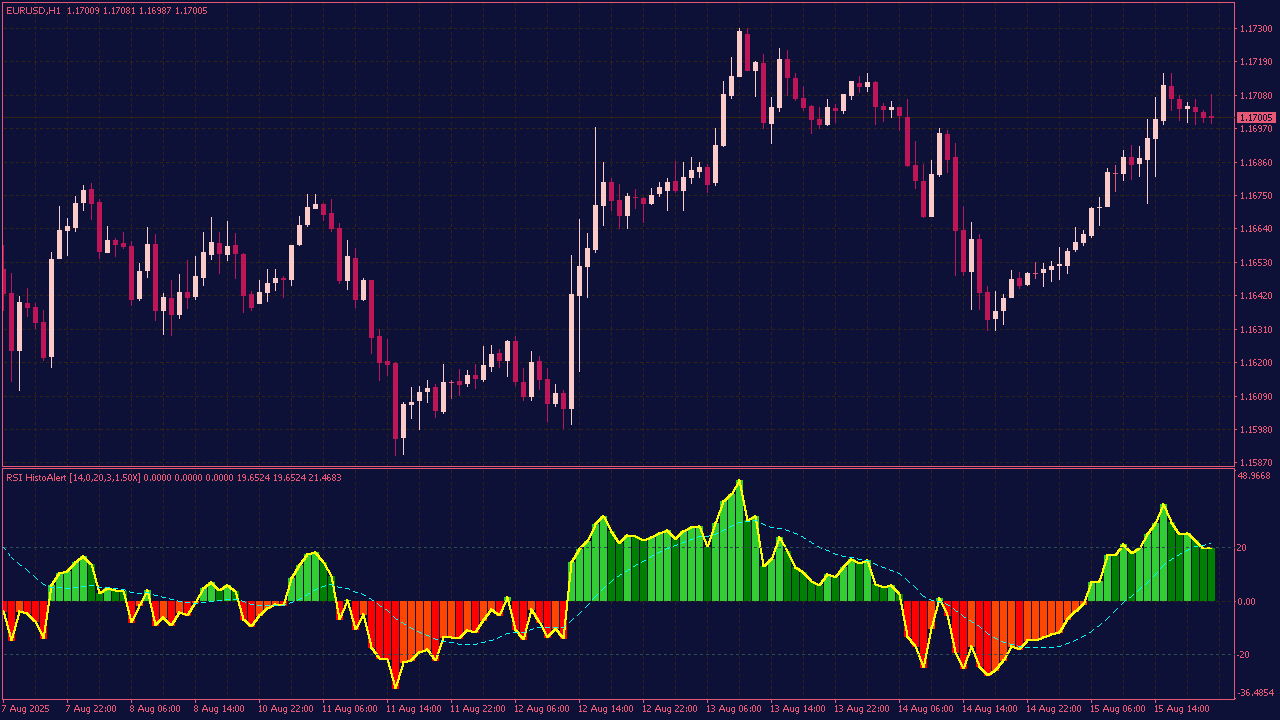This screenshot has width=1280, height=720.
Task: Click the last candlestick on the right
Action: 1211,117
